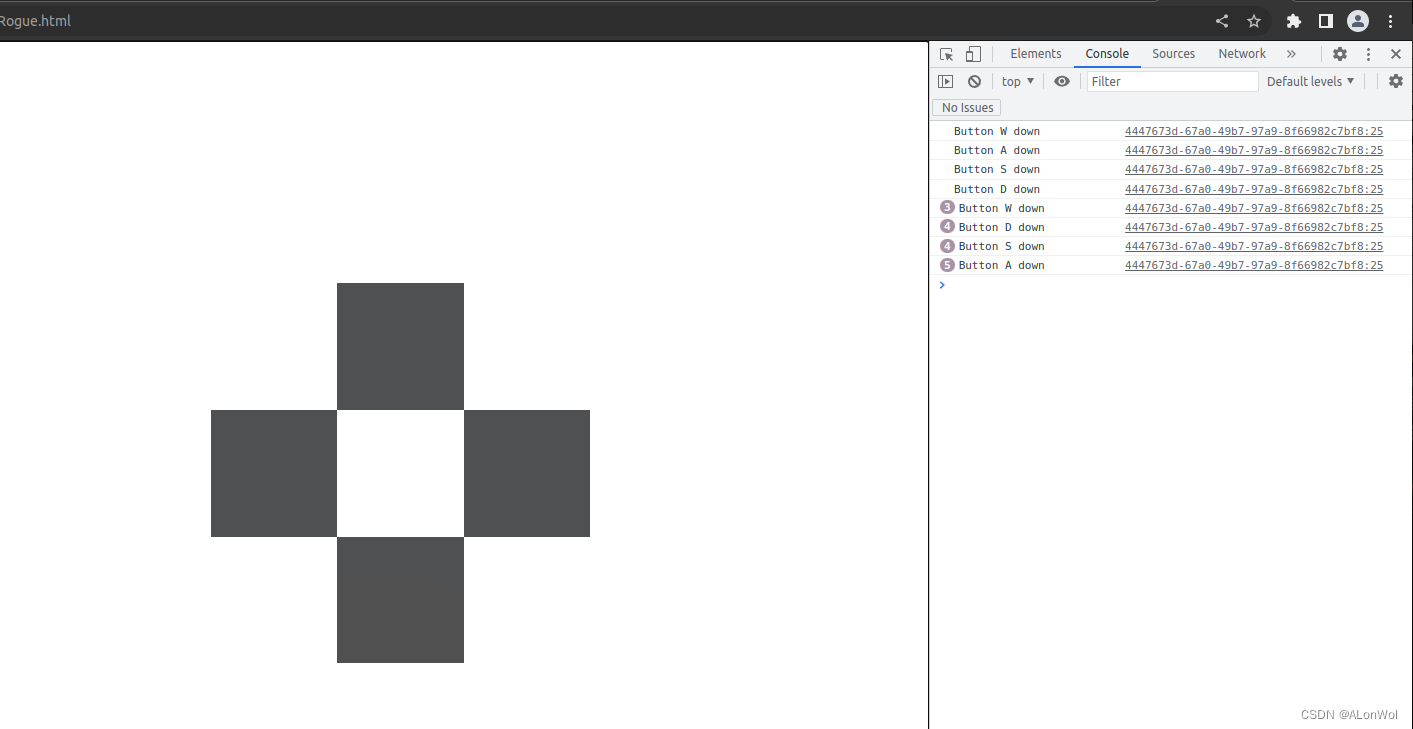Screen dimensions: 1413x729
Task: Click repeat count 5 badge on Button A
Action: (x=947, y=265)
